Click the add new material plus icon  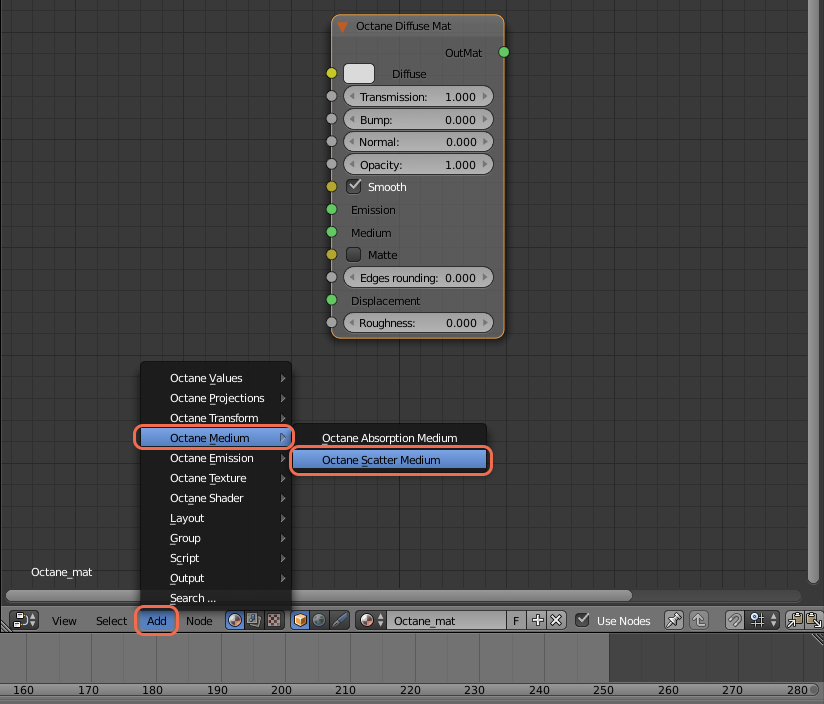[x=538, y=620]
